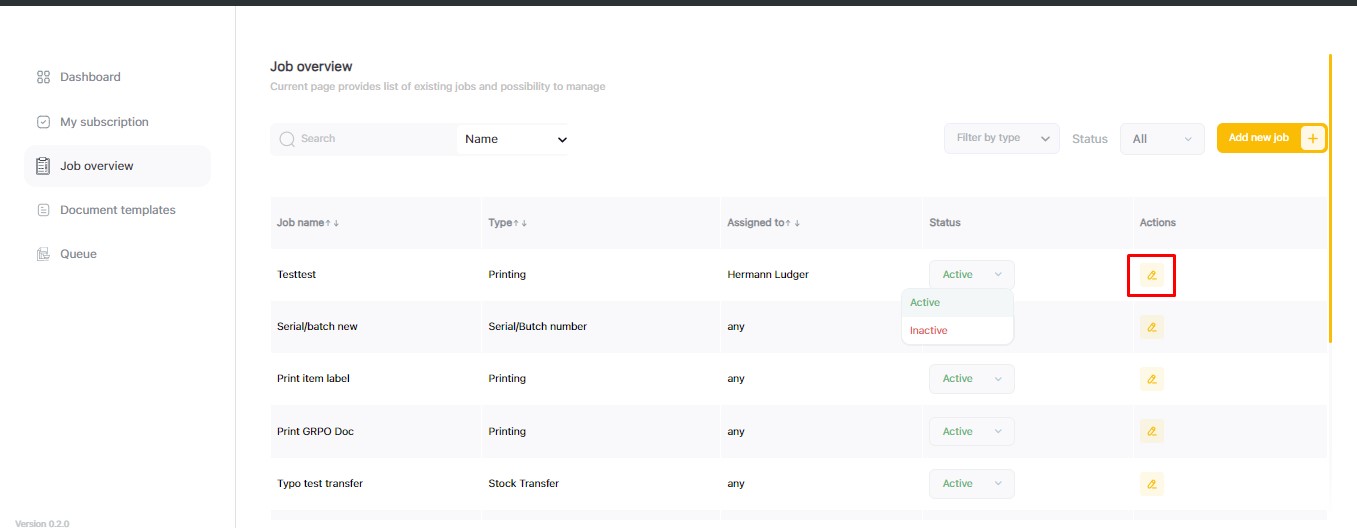
Task: Select Inactive from the status menu
Action: click(x=929, y=330)
